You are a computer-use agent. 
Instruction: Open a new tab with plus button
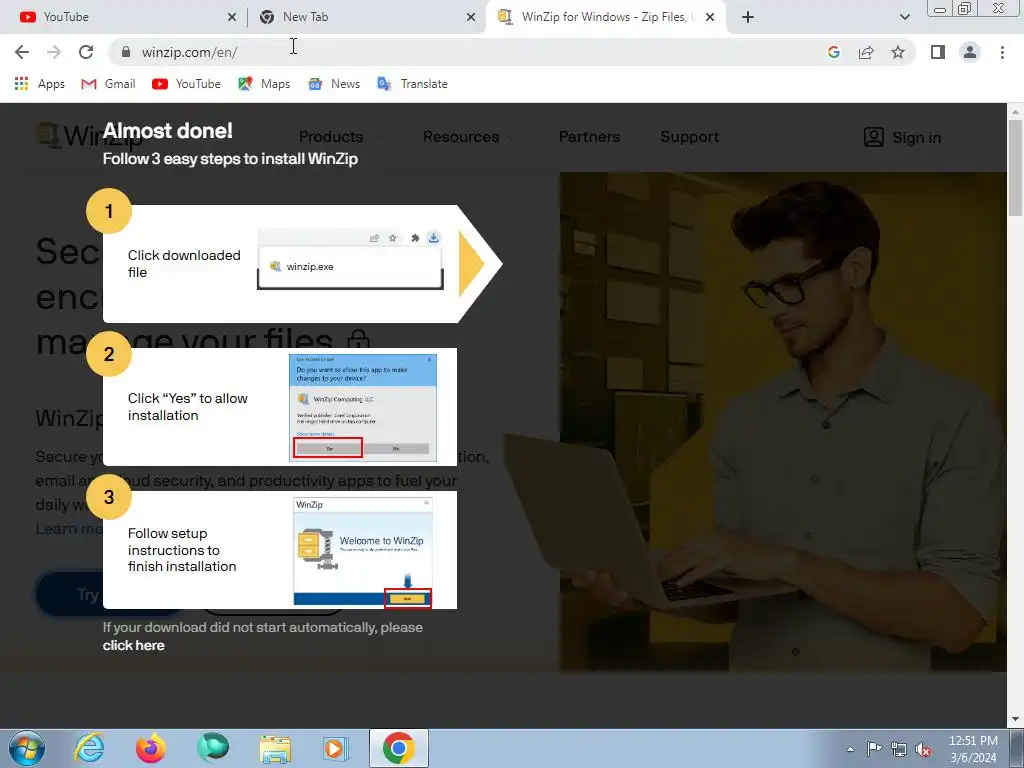tap(748, 18)
